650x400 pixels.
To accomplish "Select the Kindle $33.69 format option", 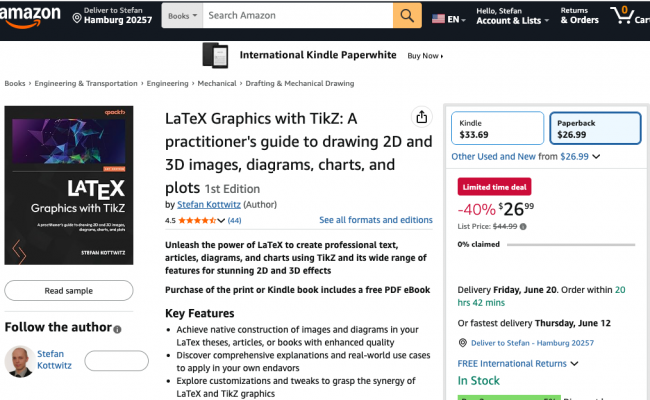I will tap(496, 128).
